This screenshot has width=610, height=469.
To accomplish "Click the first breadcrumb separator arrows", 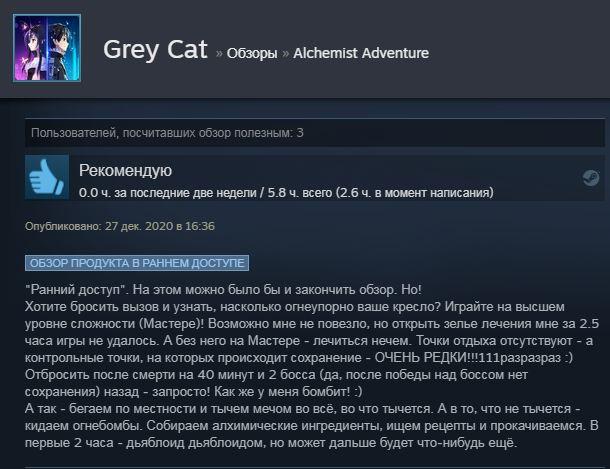I will (x=219, y=54).
